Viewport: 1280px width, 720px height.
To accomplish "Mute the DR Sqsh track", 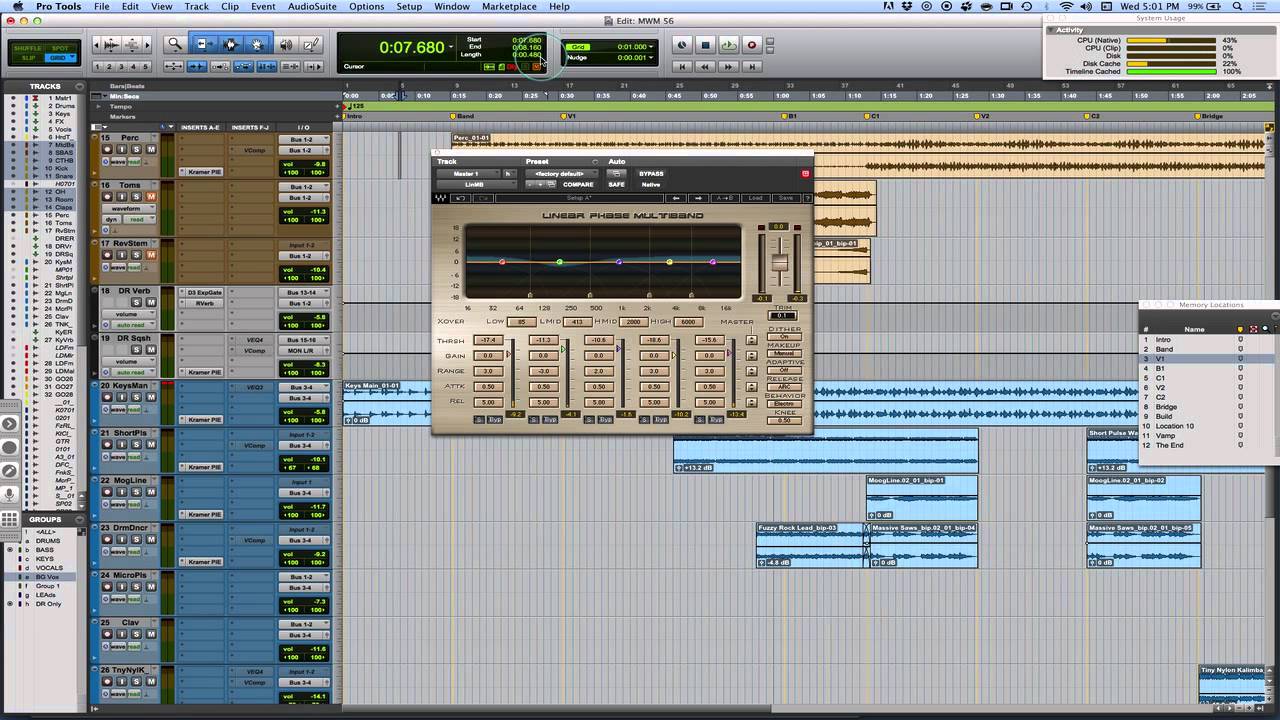I will 151,350.
